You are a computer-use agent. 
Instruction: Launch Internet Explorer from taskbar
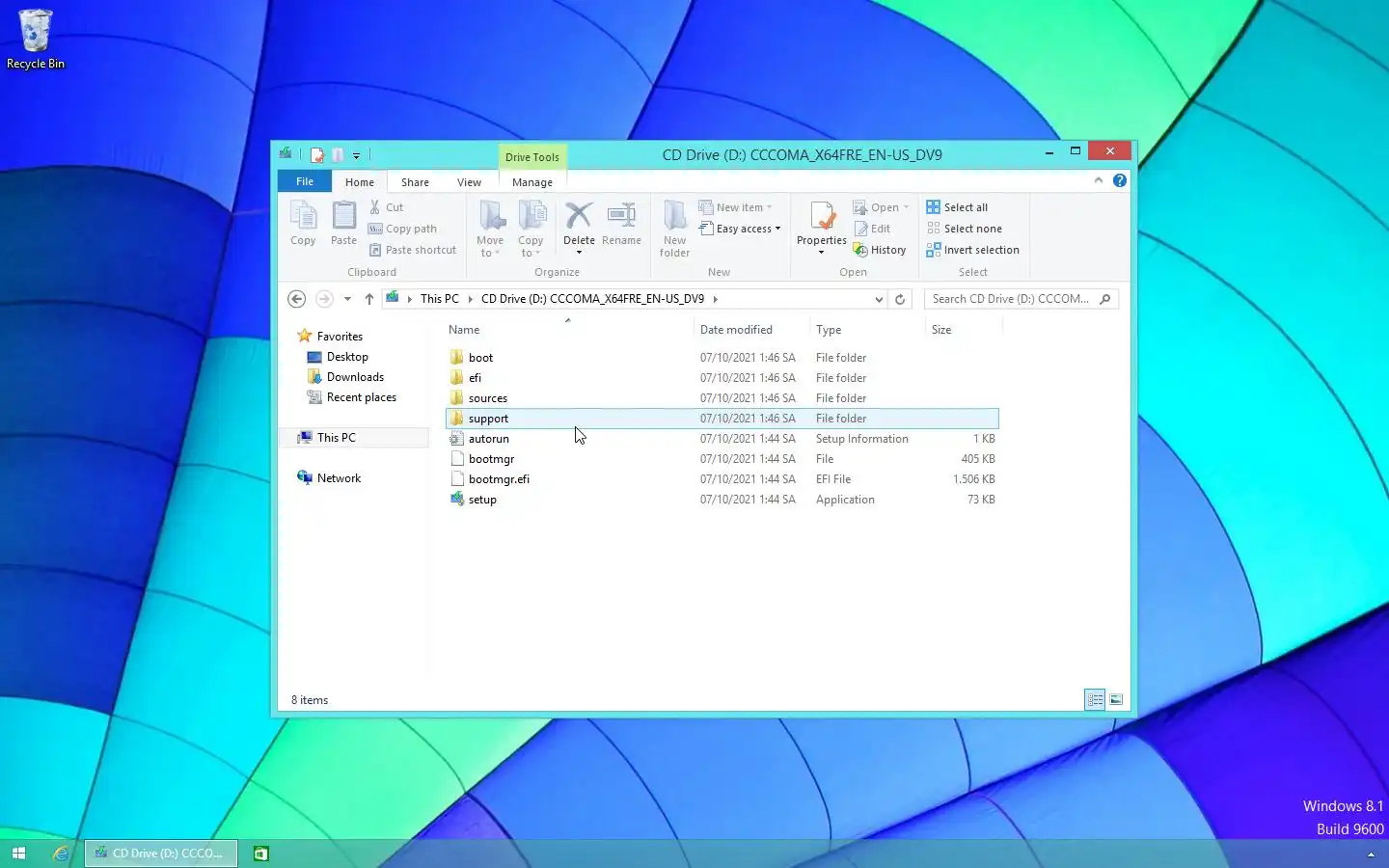coord(60,854)
